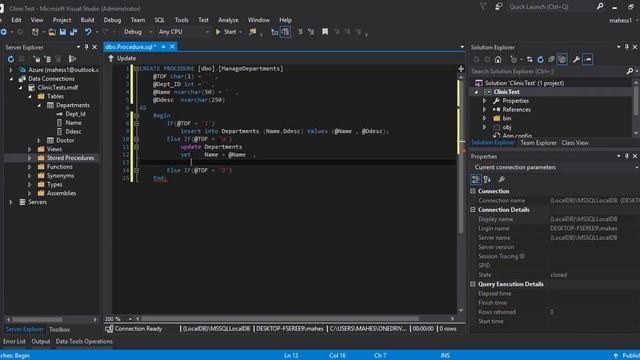
Task: Click the New Project toolbar icon
Action: pyautogui.click(x=36, y=32)
